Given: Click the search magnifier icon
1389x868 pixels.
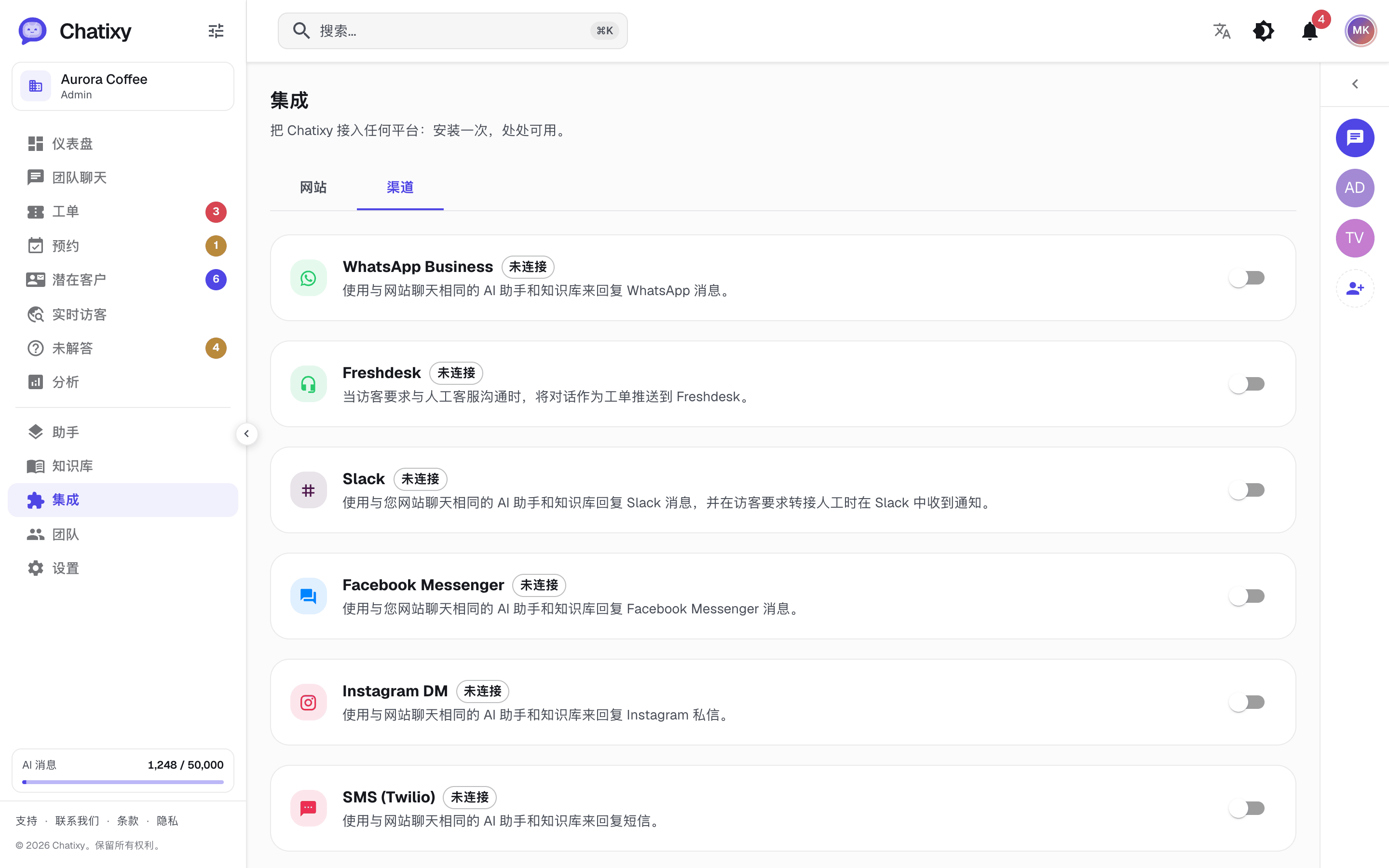Looking at the screenshot, I should pos(301,30).
